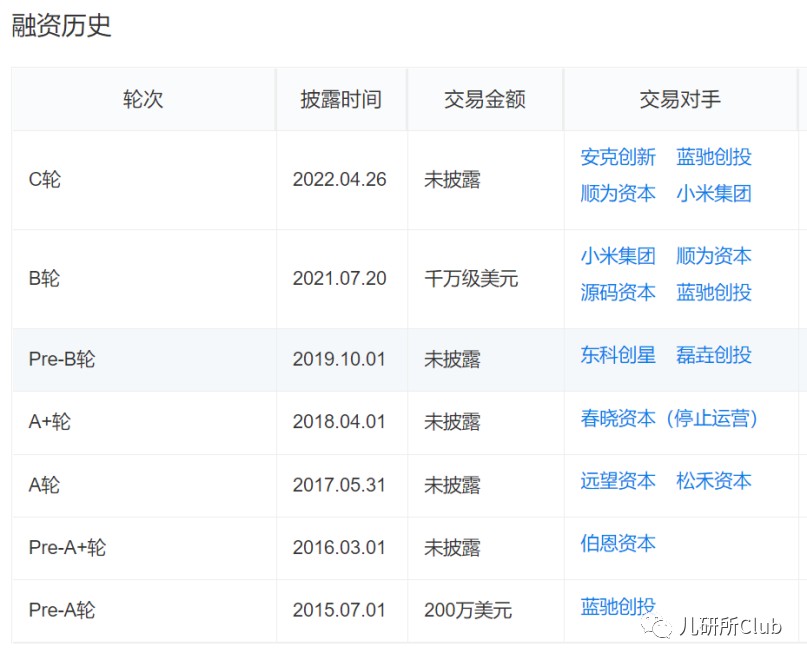Viewport: 807px width, 661px height.
Task: Open 顺为资本 link in C轮 row
Action: [x=618, y=194]
